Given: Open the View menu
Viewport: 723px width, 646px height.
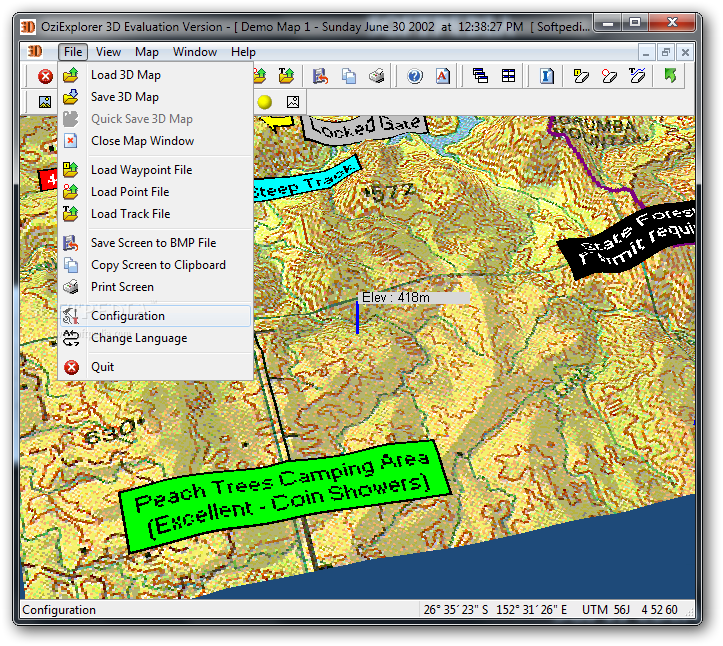Looking at the screenshot, I should point(108,52).
